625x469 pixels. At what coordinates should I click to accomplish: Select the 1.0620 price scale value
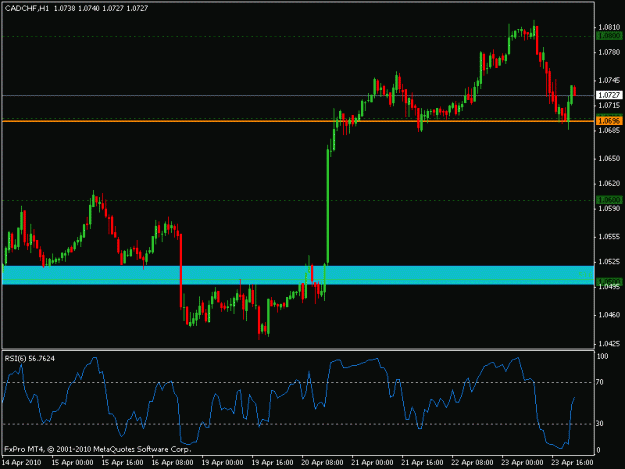(609, 183)
